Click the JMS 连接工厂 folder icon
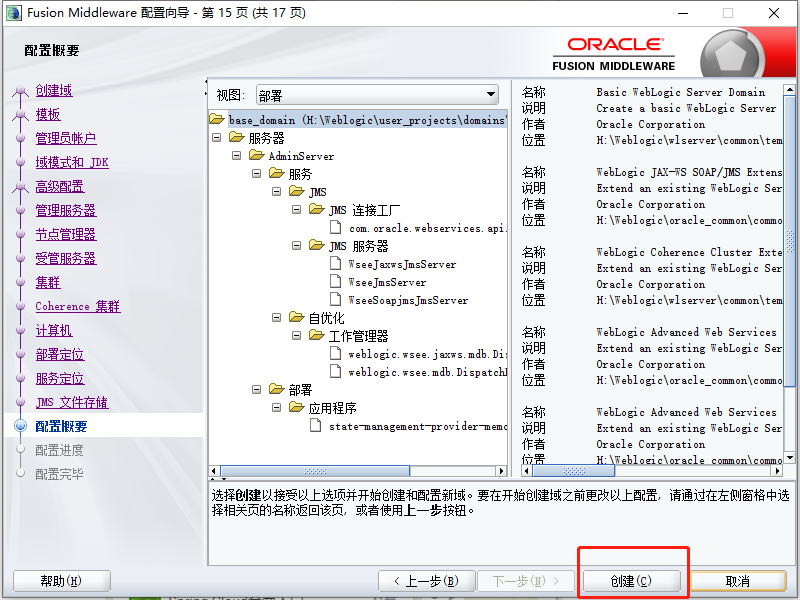 (317, 209)
